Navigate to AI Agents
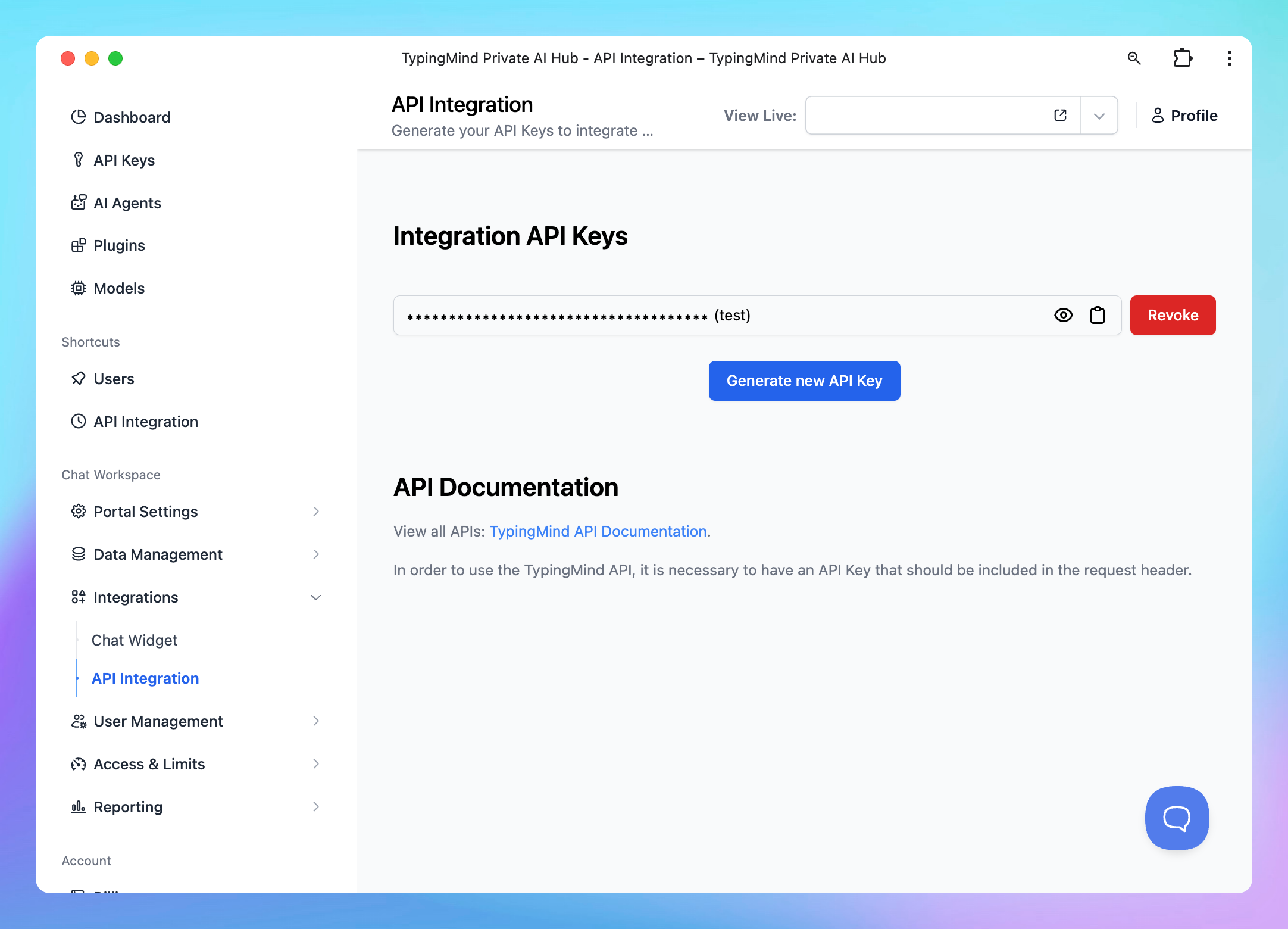The image size is (1288, 929). 127,202
